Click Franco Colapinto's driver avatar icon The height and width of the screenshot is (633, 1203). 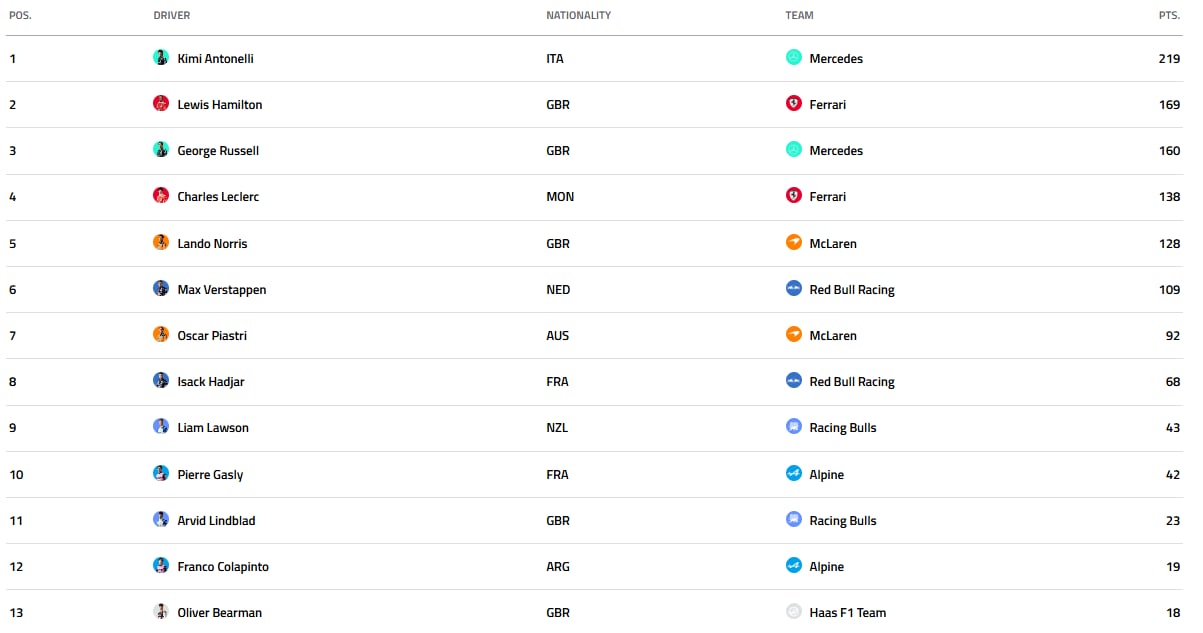(161, 566)
